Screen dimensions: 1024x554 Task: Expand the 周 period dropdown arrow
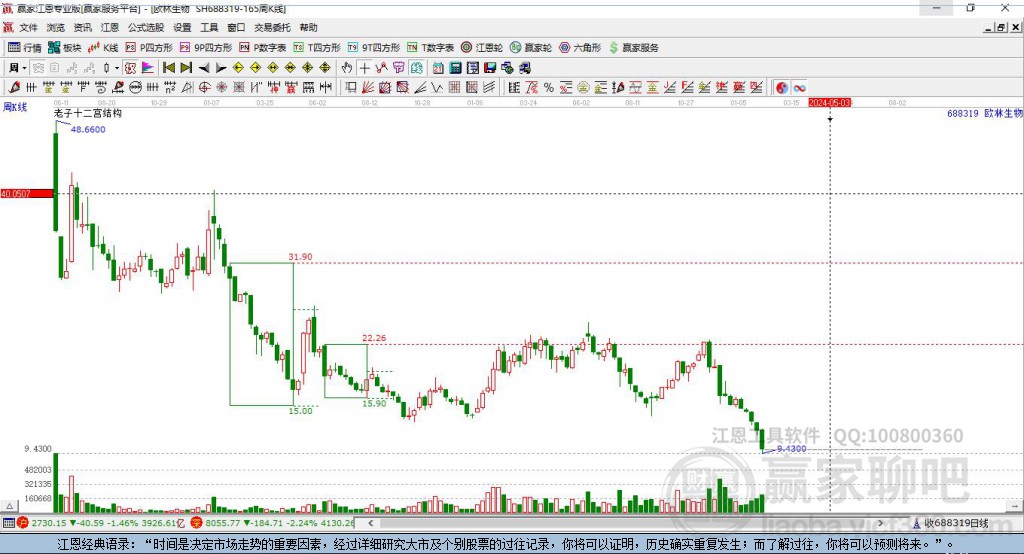tap(24, 68)
